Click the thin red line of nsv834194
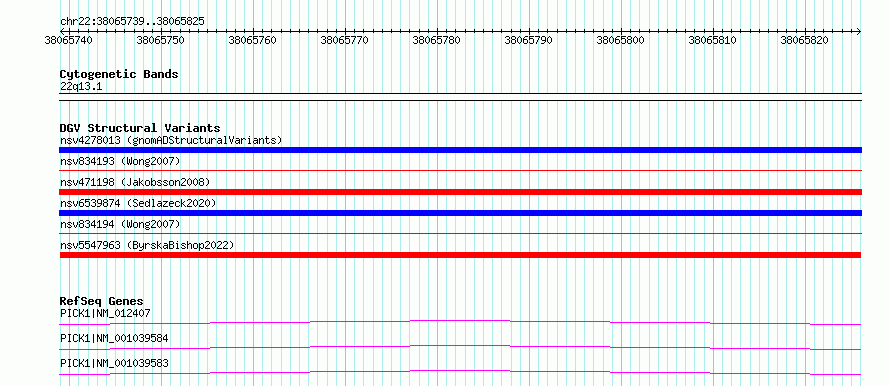 pos(460,233)
